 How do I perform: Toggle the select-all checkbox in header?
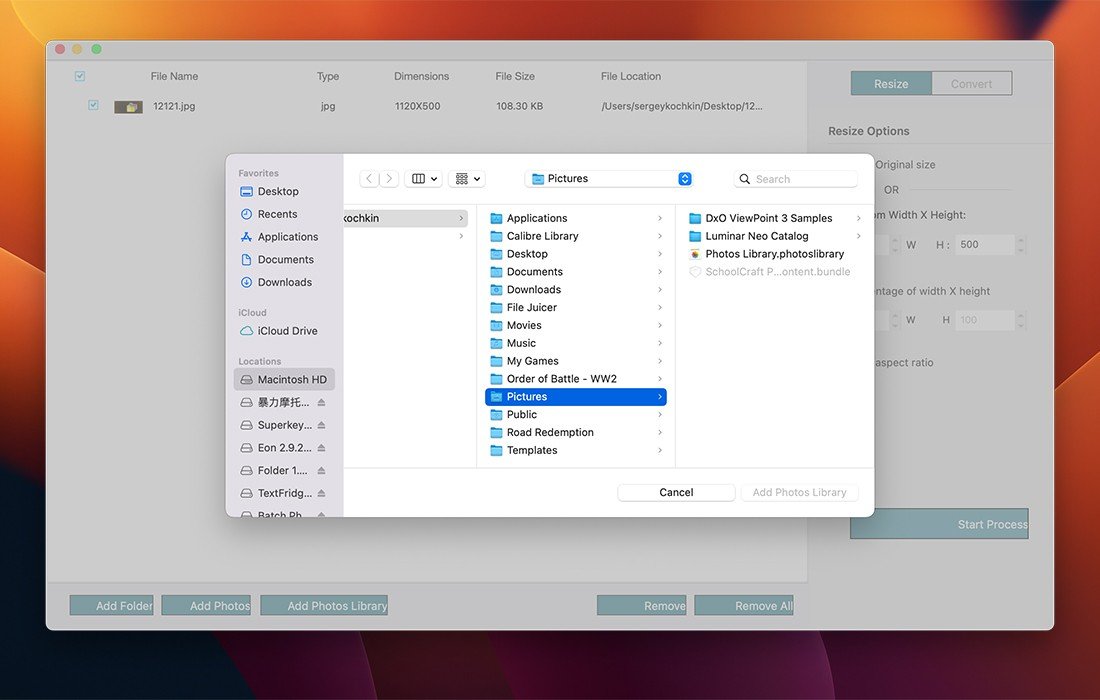[80, 76]
